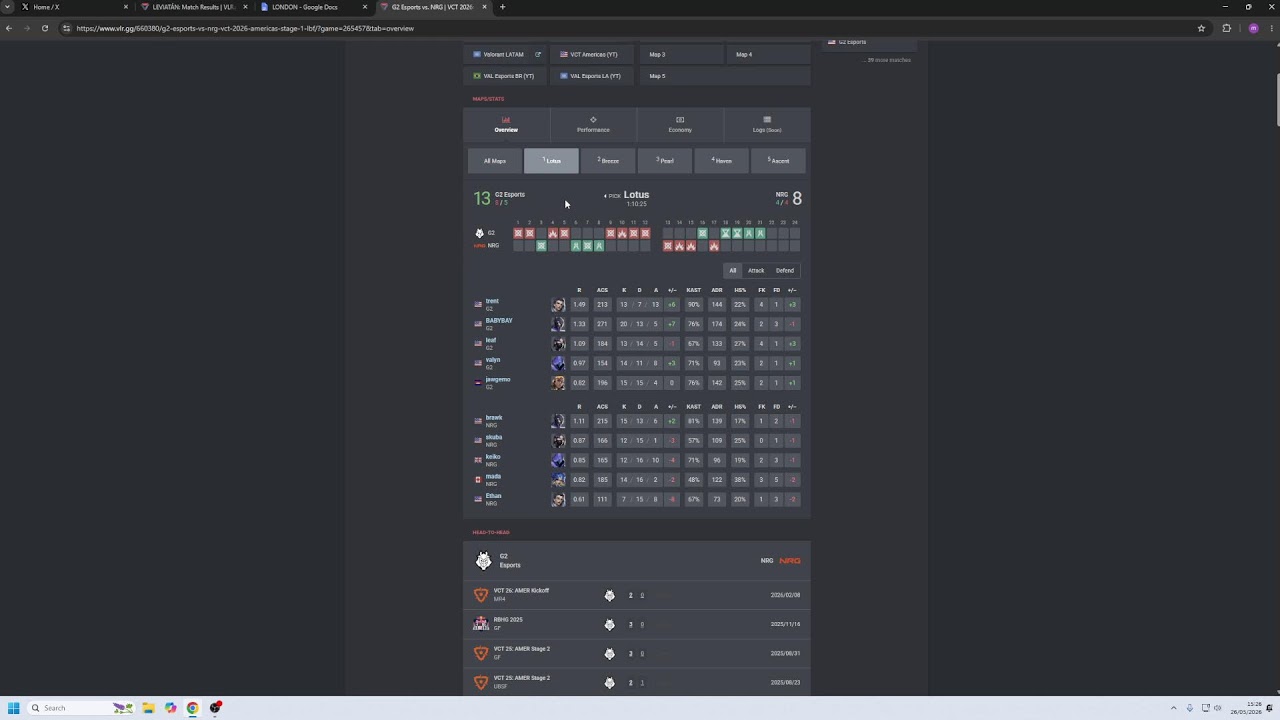
Task: Open Google Chrome from the taskbar
Action: 192,708
